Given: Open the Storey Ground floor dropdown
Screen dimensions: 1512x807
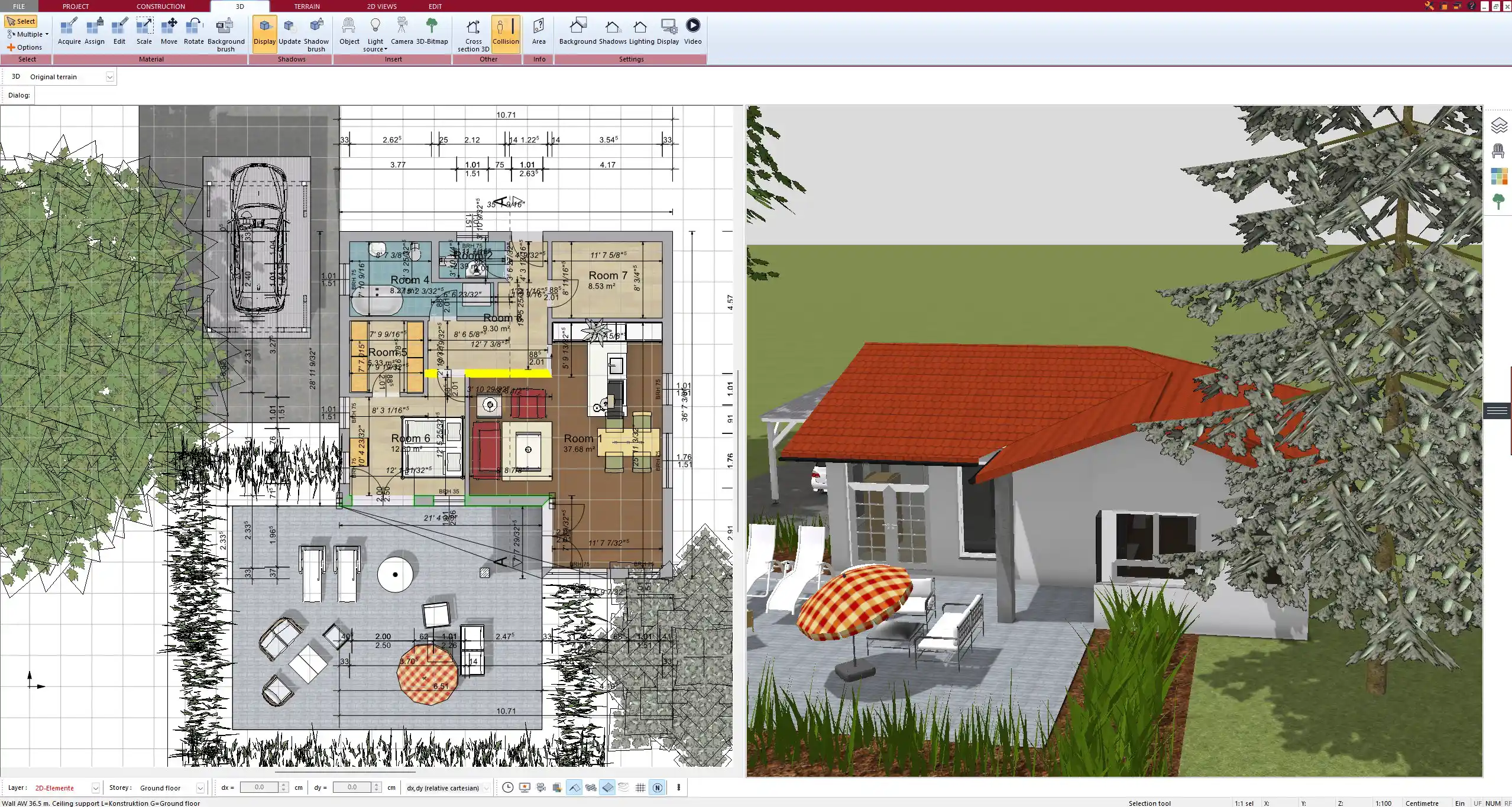Looking at the screenshot, I should coord(200,788).
